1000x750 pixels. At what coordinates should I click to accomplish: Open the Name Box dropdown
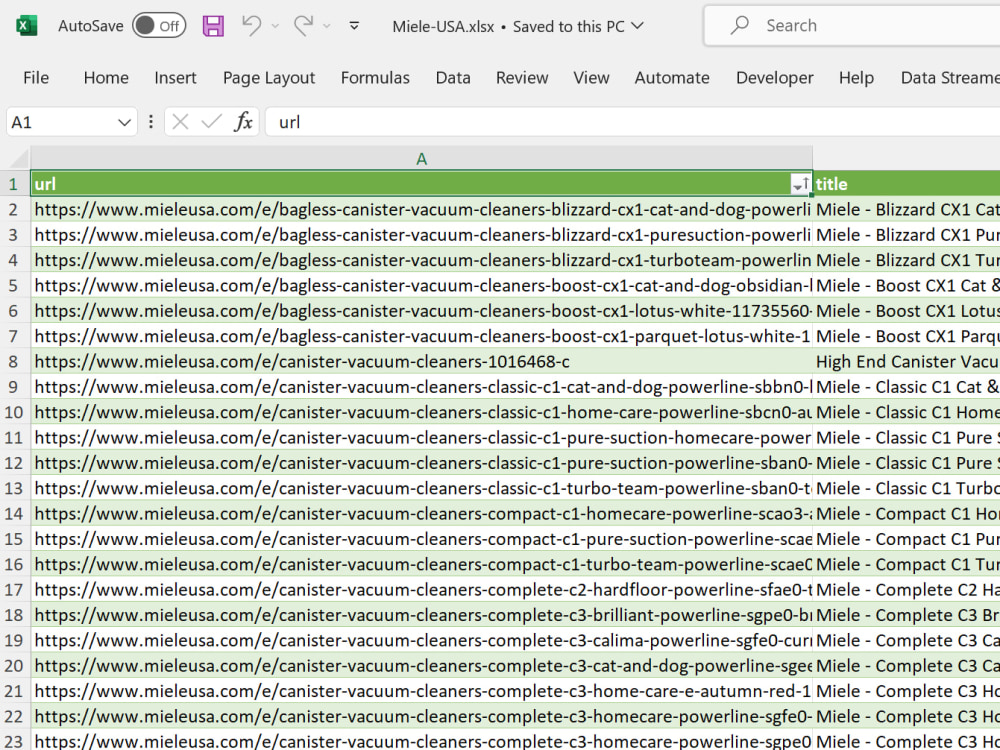(124, 121)
